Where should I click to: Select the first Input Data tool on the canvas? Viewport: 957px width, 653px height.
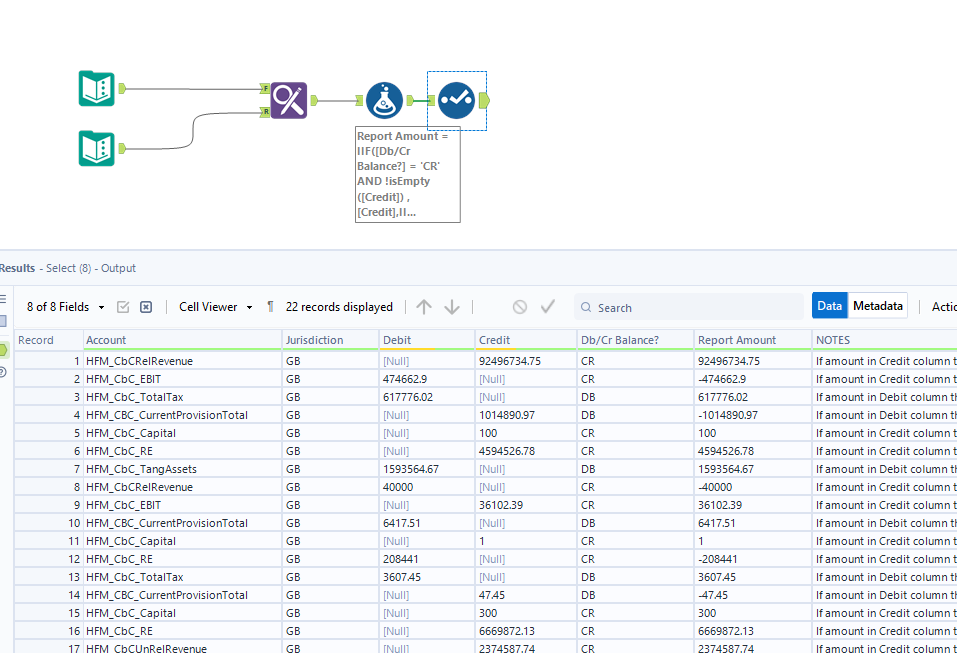96,88
